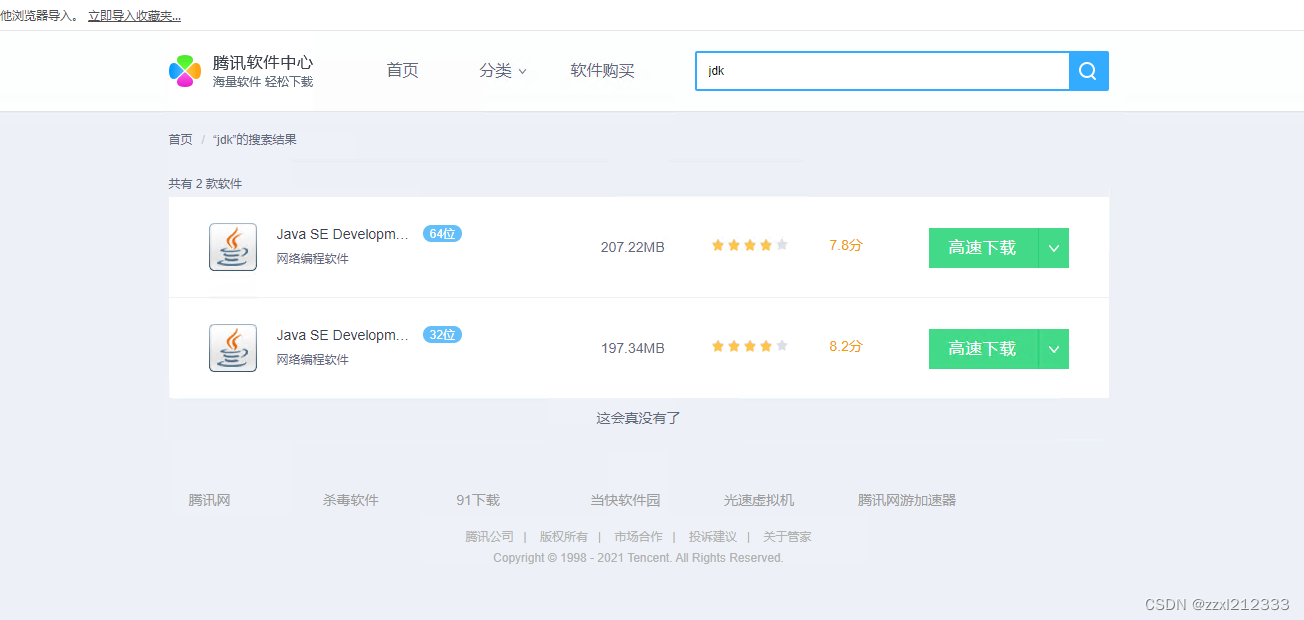Click the Tencent Software Center logo icon

[x=185, y=71]
